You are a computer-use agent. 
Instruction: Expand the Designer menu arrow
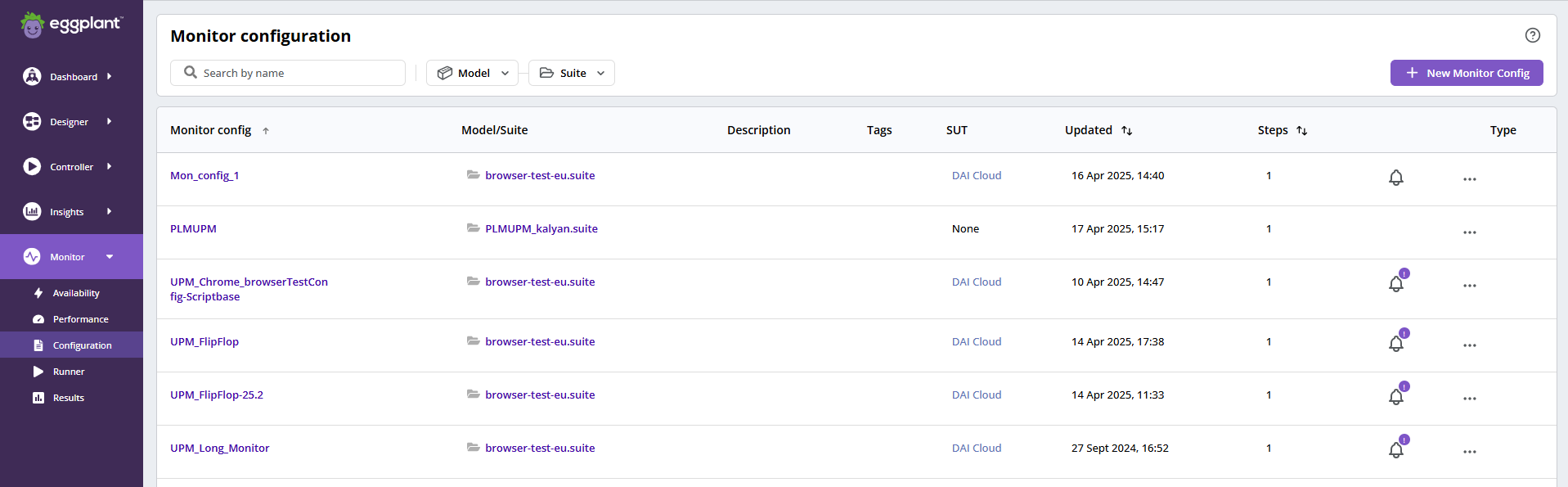click(110, 121)
